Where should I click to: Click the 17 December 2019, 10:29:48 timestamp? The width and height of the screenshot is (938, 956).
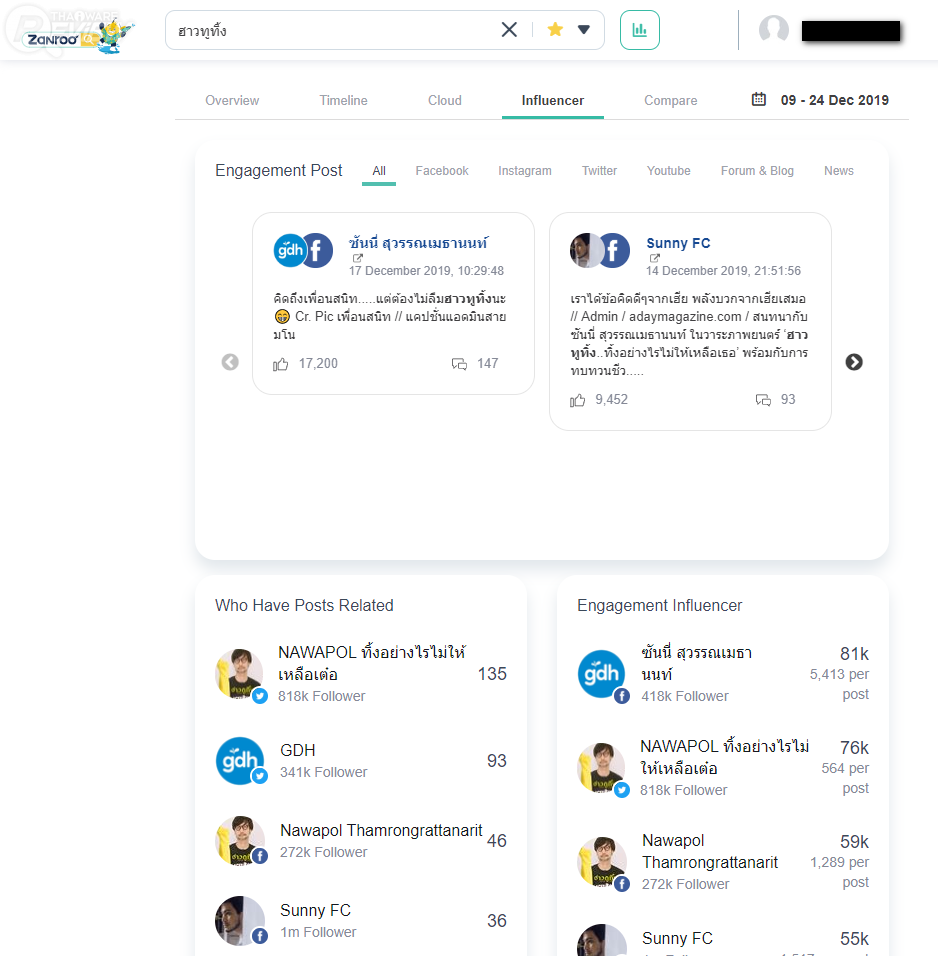click(x=426, y=271)
